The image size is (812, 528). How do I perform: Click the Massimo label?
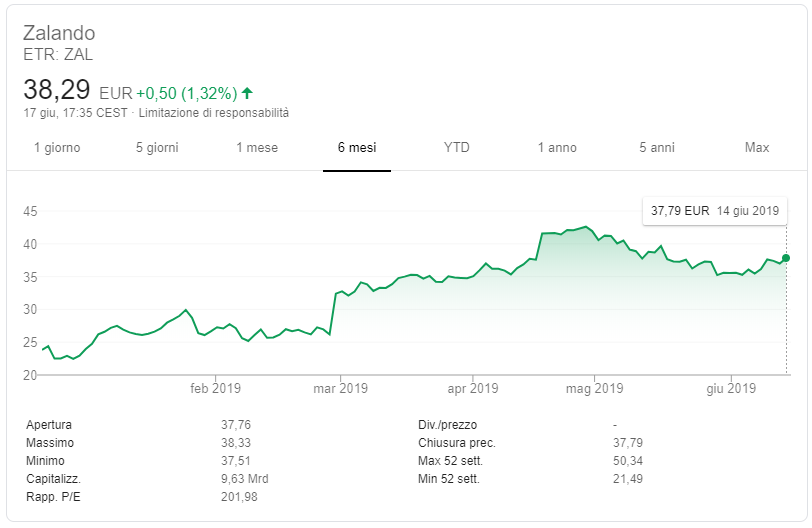click(x=50, y=443)
